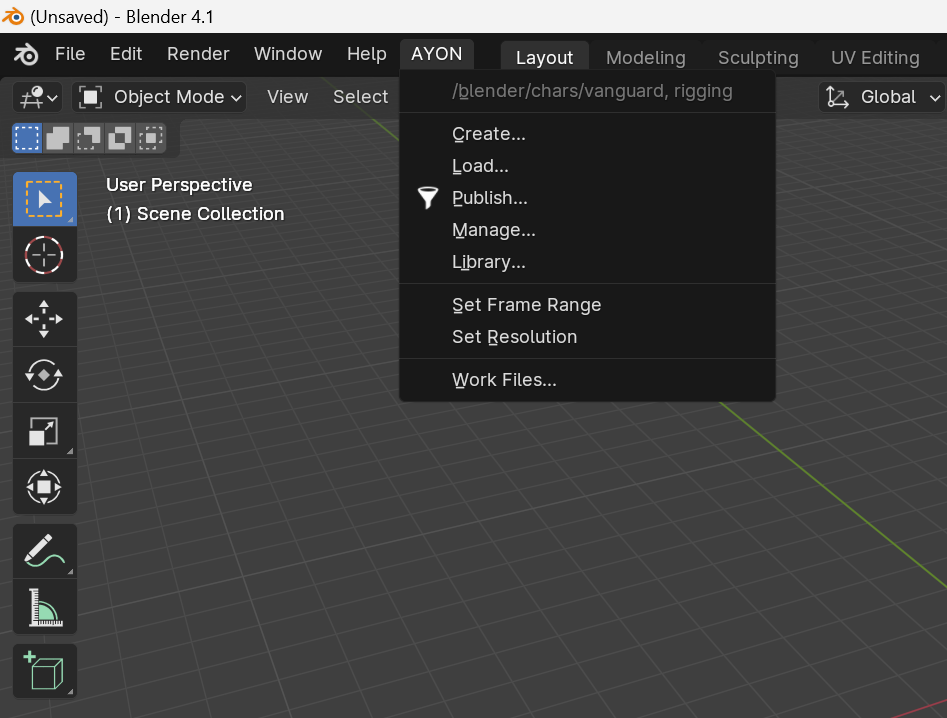This screenshot has width=947, height=718.
Task: Choose Work Files... in AYON menu
Action: (x=587, y=379)
